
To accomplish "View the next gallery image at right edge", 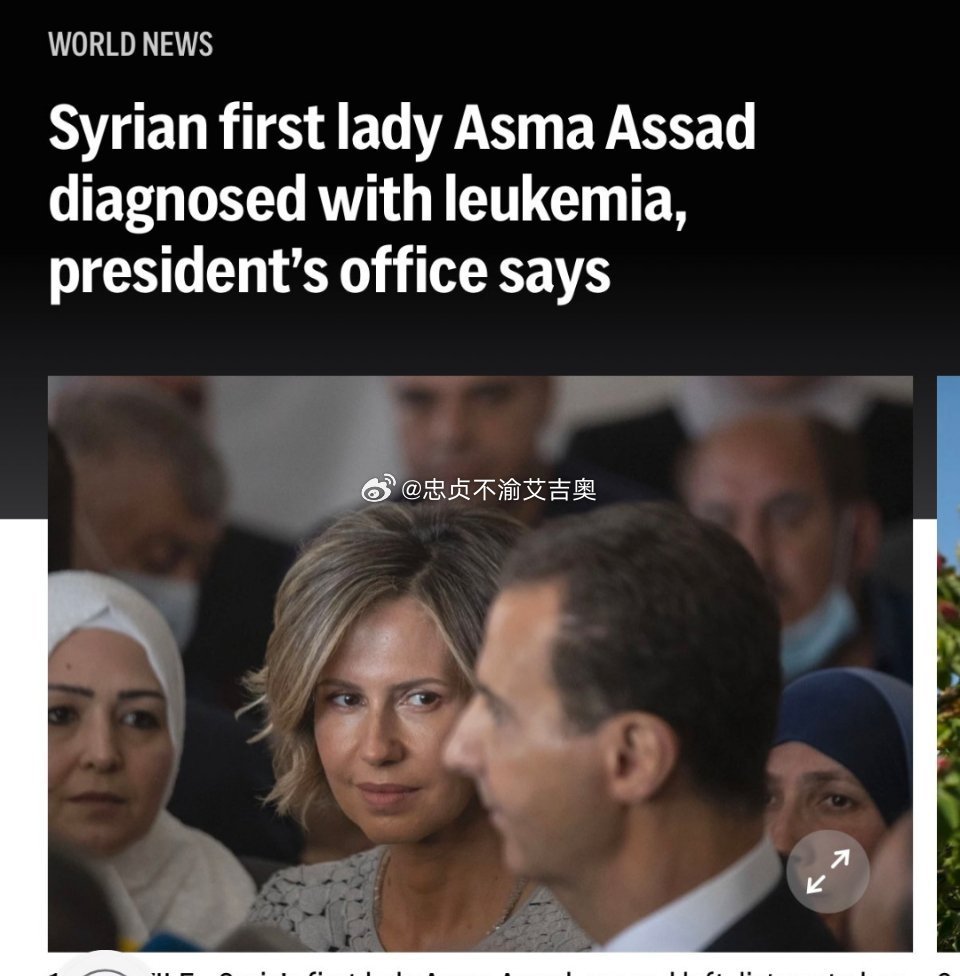I will click(948, 663).
